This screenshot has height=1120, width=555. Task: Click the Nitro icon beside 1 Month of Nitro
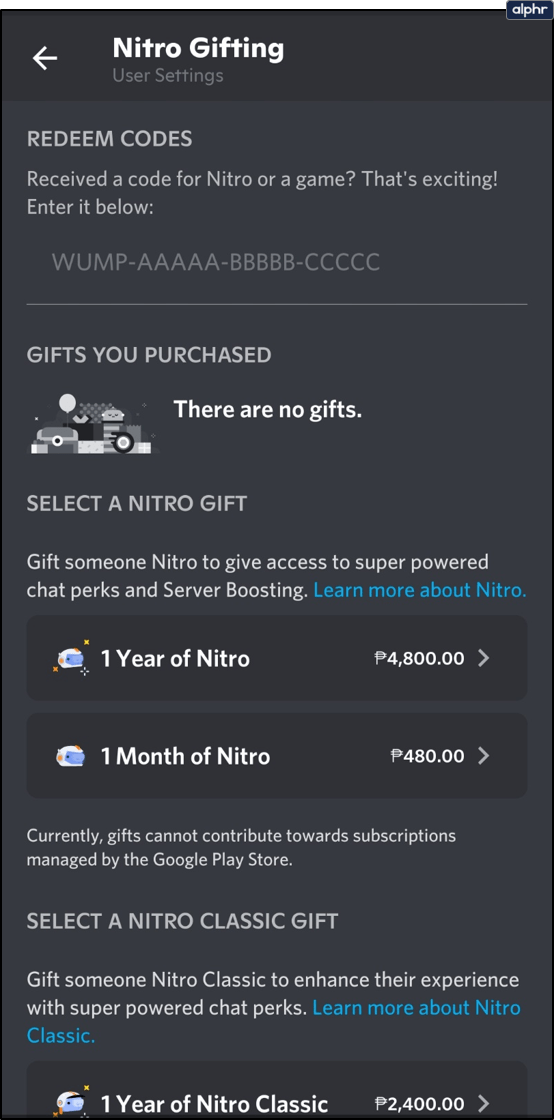tap(71, 756)
